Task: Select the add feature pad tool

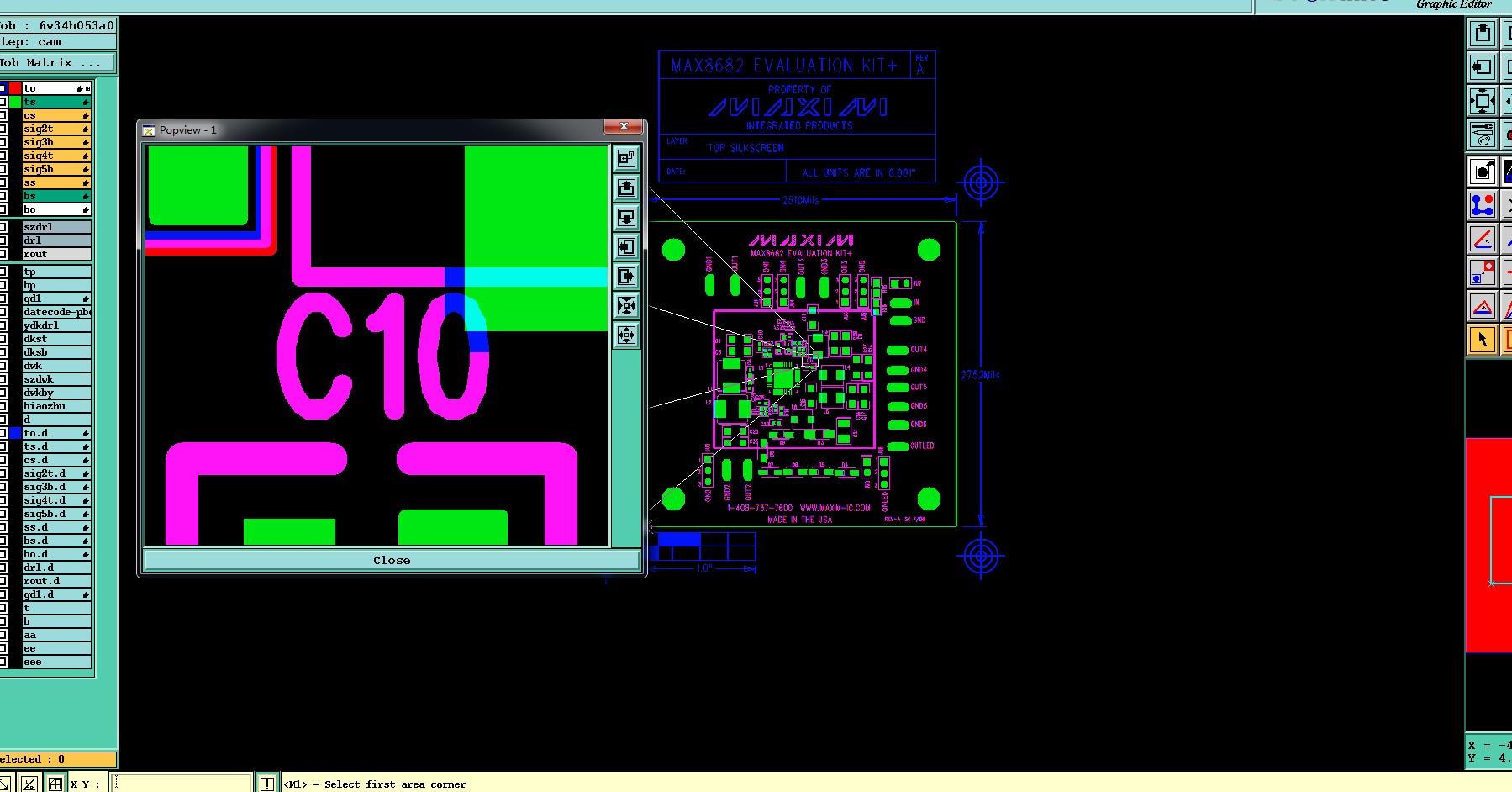Action: pos(1483,172)
